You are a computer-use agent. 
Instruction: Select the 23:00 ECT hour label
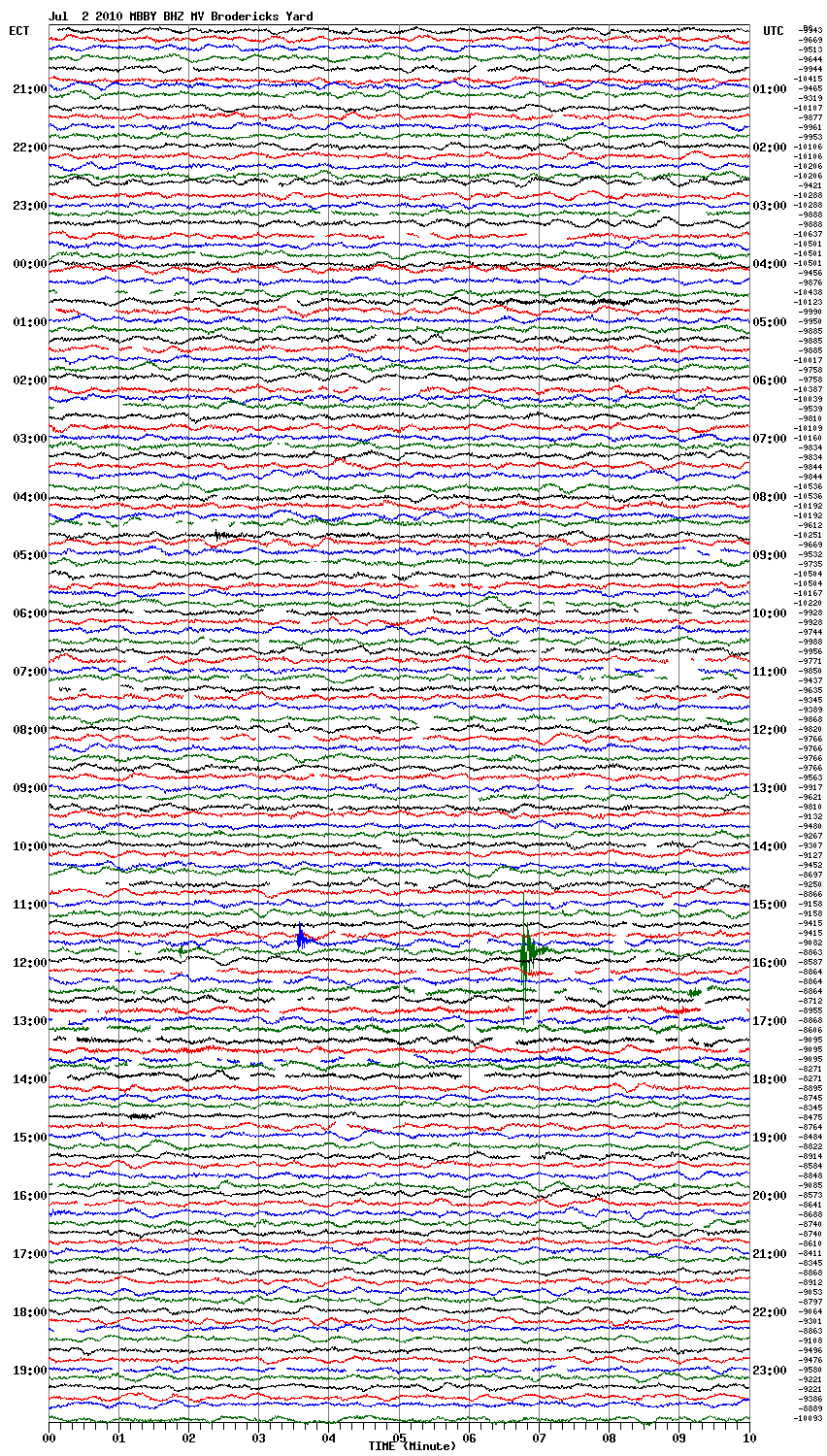tap(30, 206)
